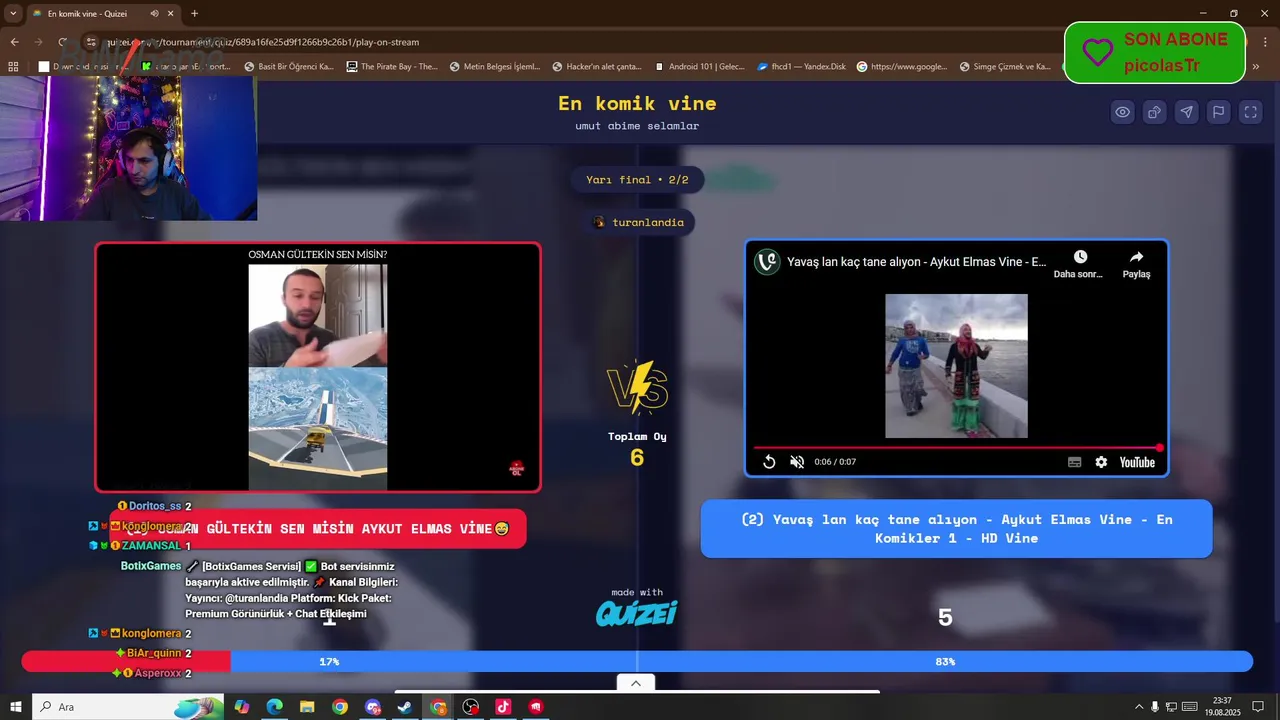1280x720 pixels.
Task: Open TikTok app from taskbar
Action: point(503,707)
